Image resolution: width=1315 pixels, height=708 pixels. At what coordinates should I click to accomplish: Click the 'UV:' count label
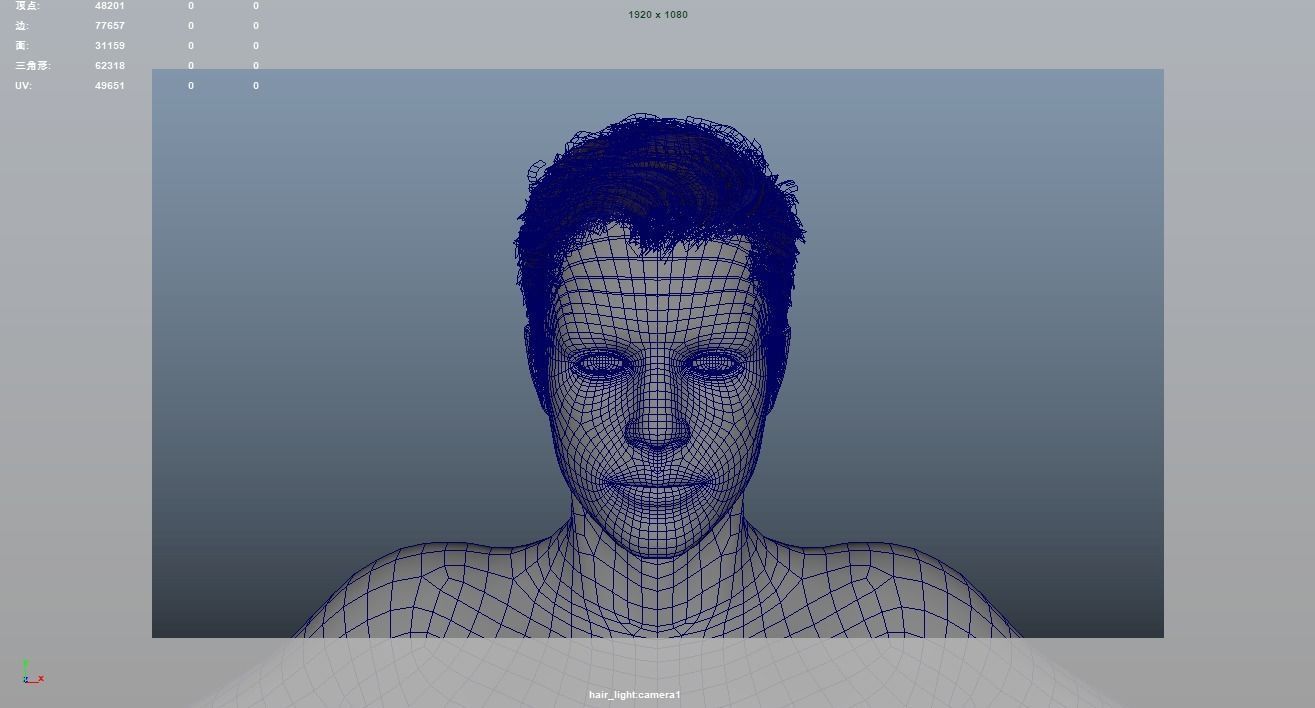tap(23, 86)
